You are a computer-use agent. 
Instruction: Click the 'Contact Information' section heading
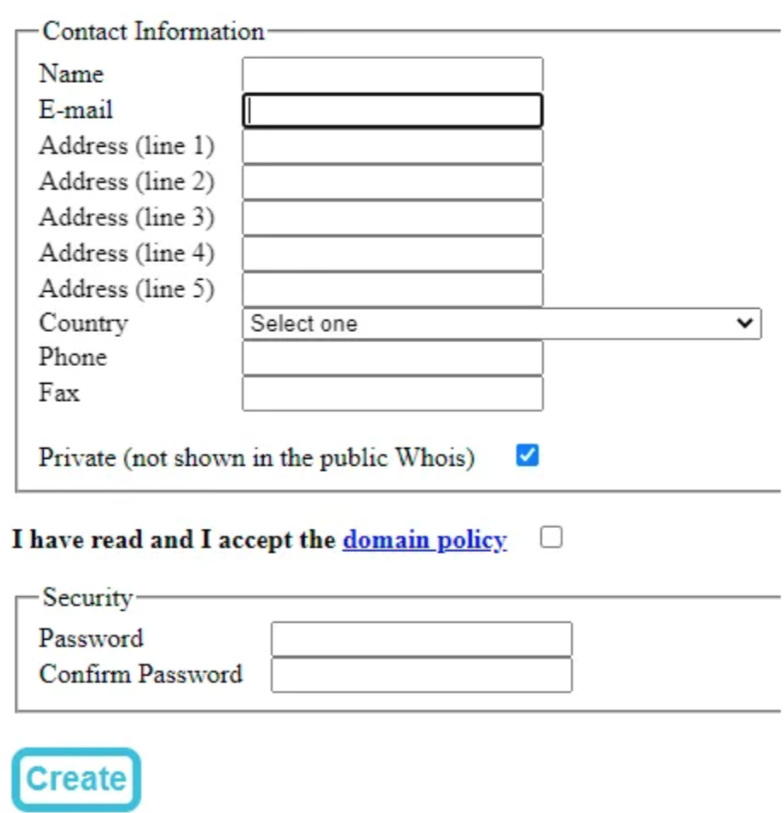[x=153, y=31]
